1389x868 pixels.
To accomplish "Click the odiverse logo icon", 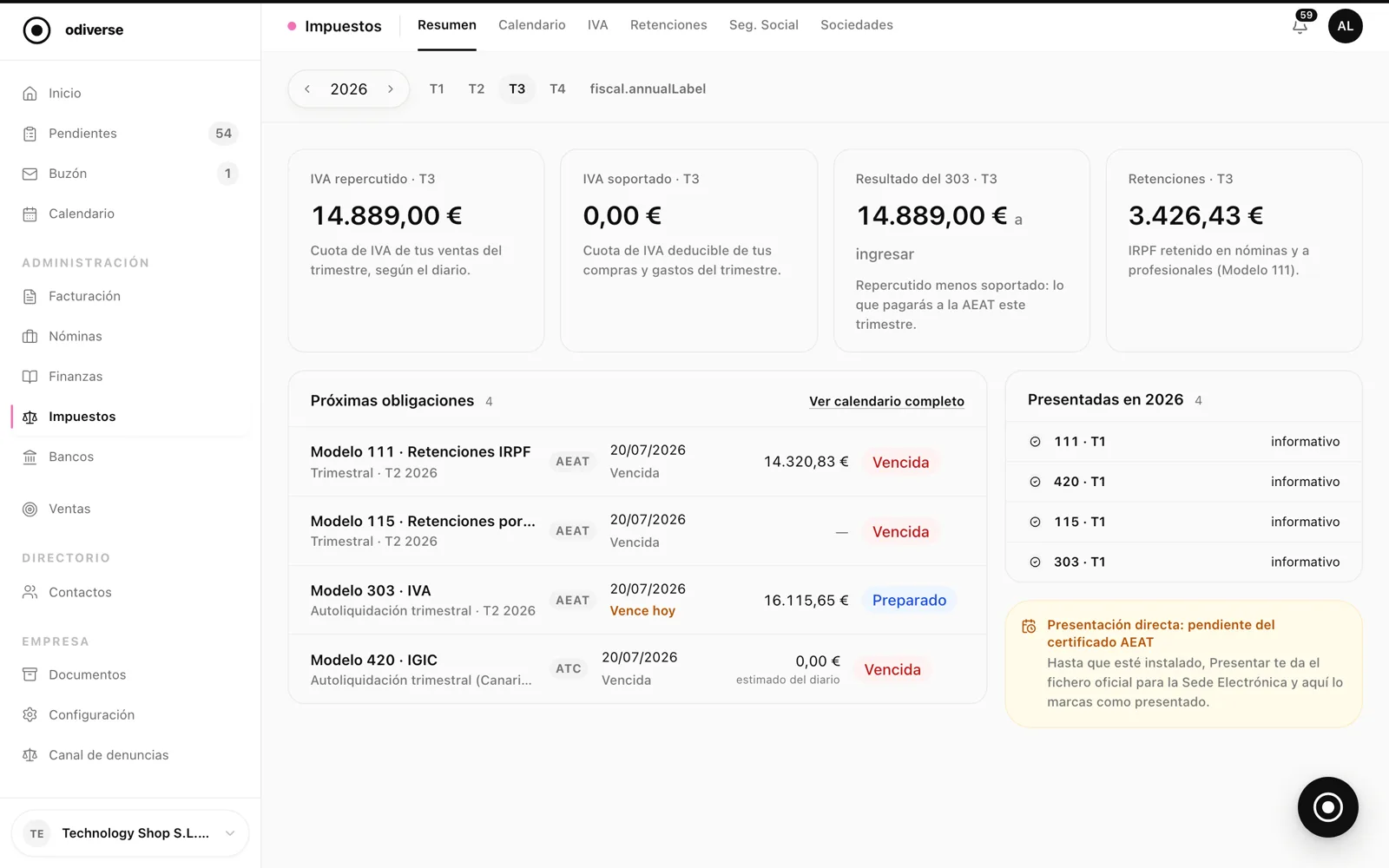I will click(36, 30).
